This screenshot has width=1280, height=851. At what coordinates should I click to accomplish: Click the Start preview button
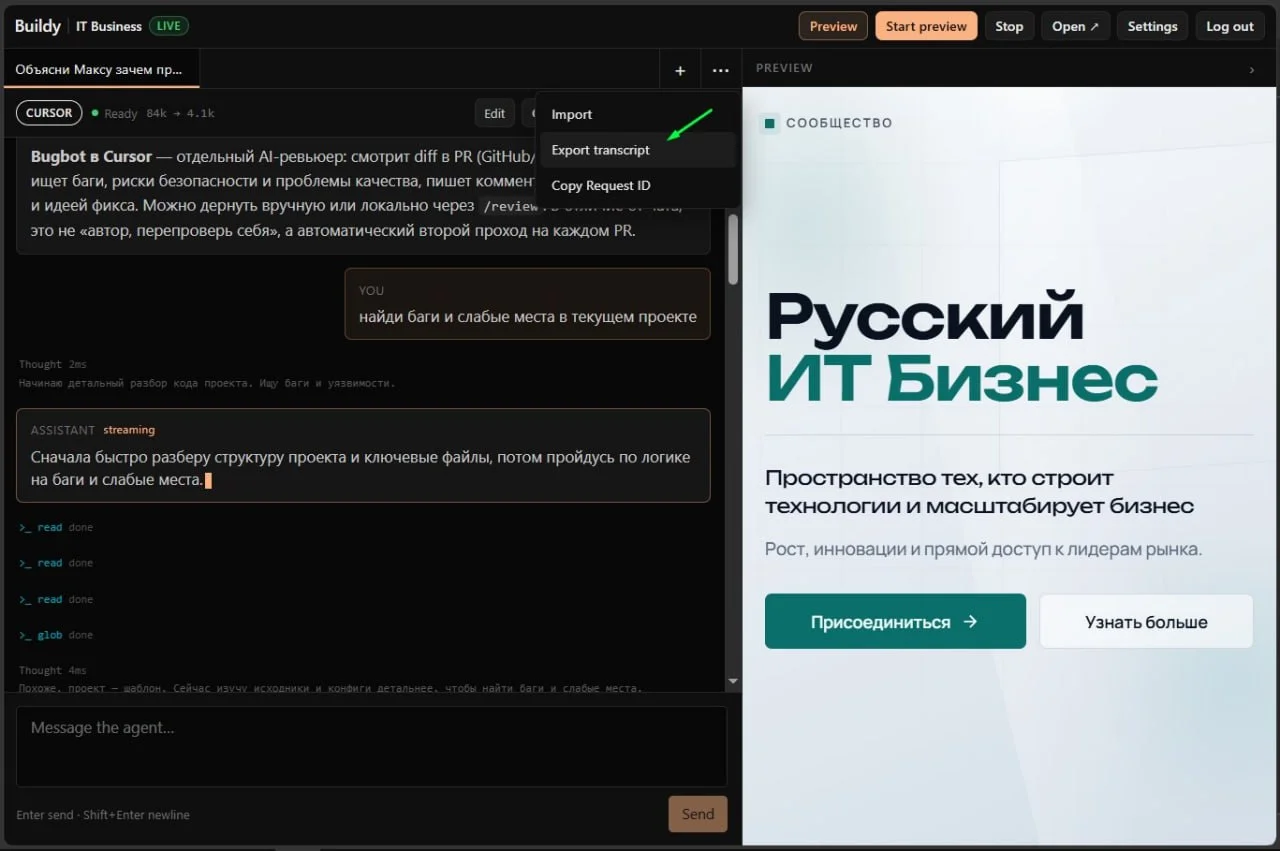coord(926,26)
